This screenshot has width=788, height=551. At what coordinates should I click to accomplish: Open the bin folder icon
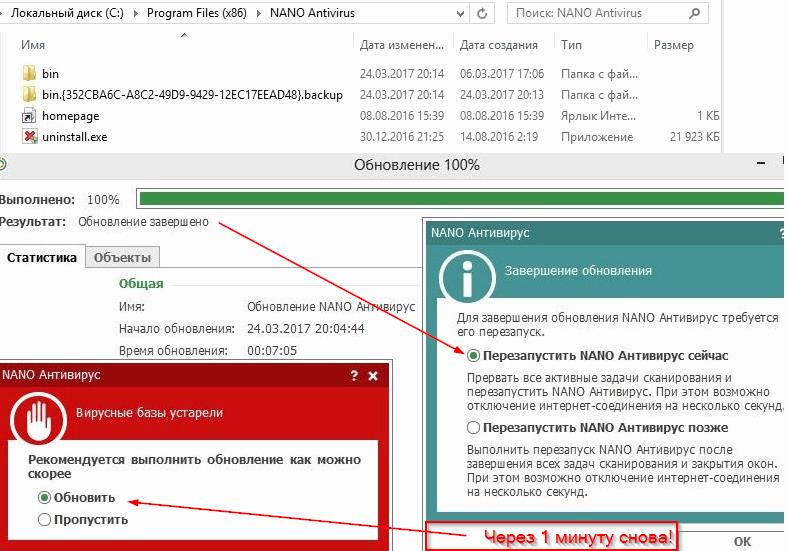pyautogui.click(x=29, y=74)
